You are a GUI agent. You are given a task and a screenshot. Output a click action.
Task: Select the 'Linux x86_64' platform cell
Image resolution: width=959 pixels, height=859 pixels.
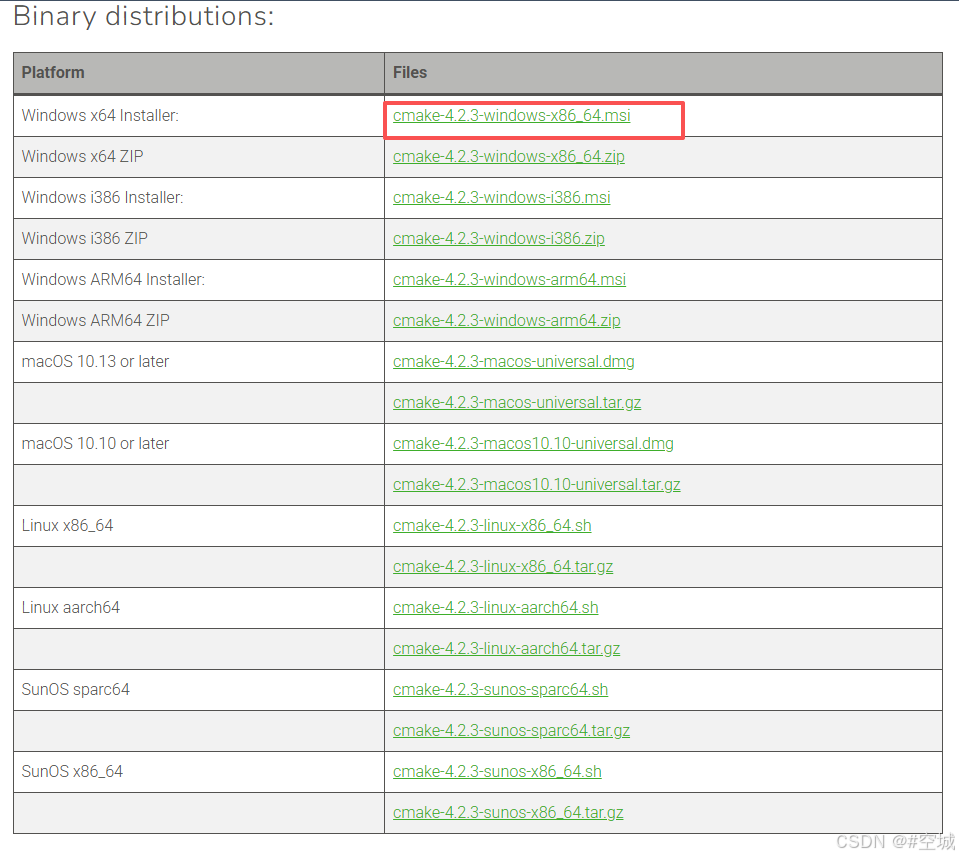tap(199, 526)
